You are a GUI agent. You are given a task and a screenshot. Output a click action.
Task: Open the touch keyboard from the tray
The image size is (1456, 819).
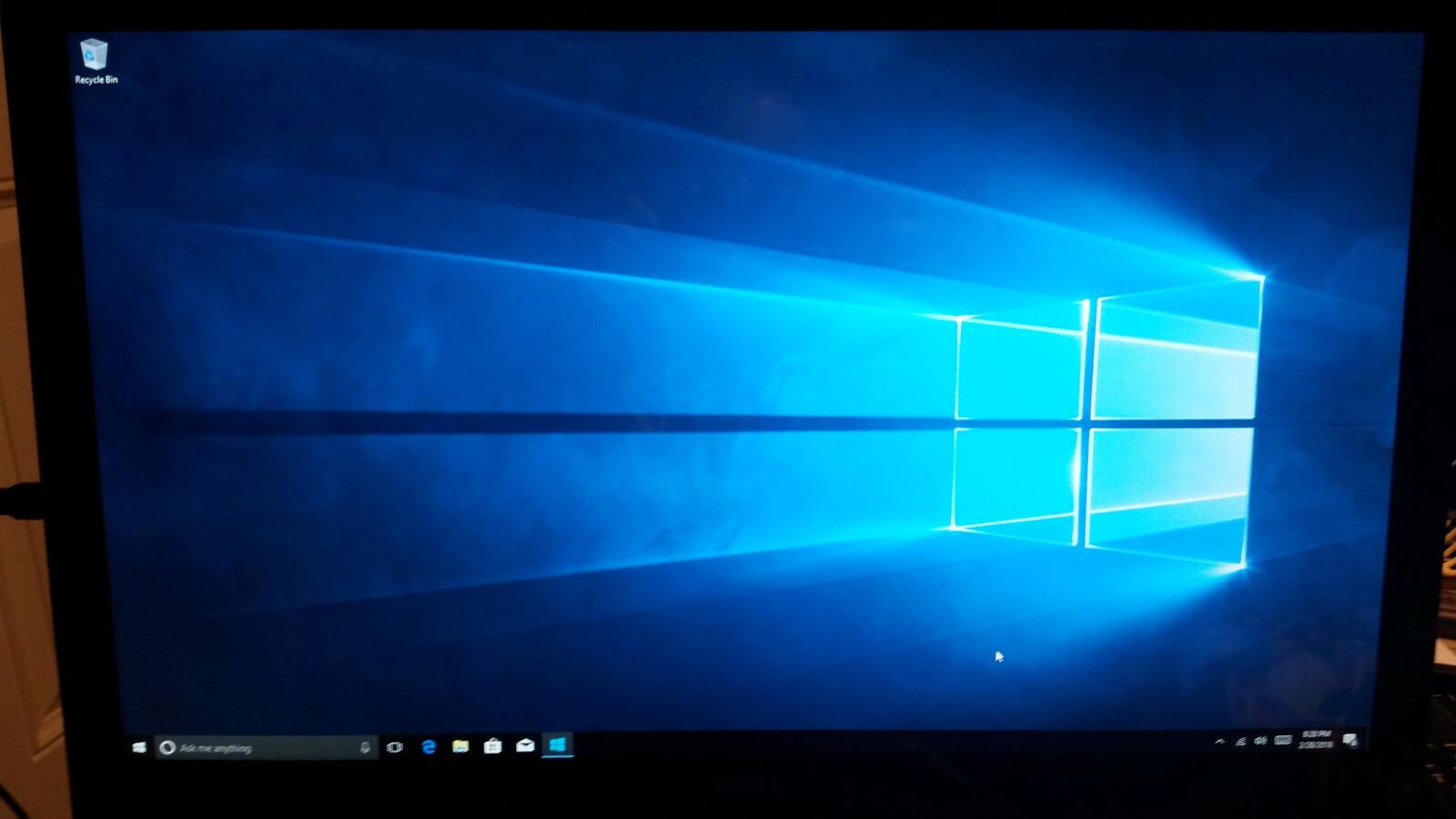(1281, 739)
